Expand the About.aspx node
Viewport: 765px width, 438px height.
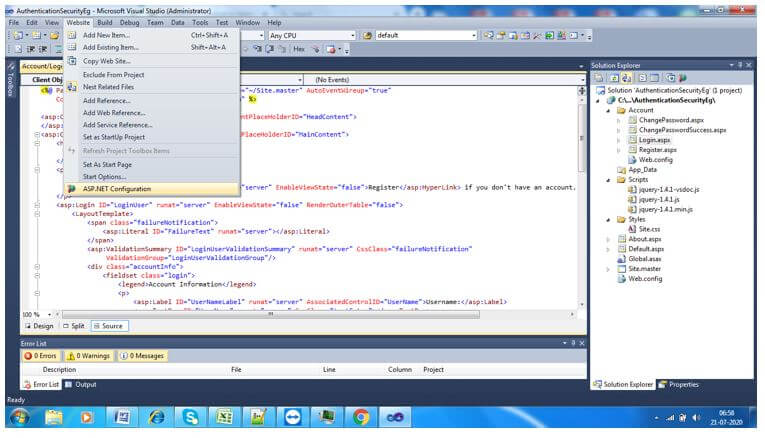point(608,239)
